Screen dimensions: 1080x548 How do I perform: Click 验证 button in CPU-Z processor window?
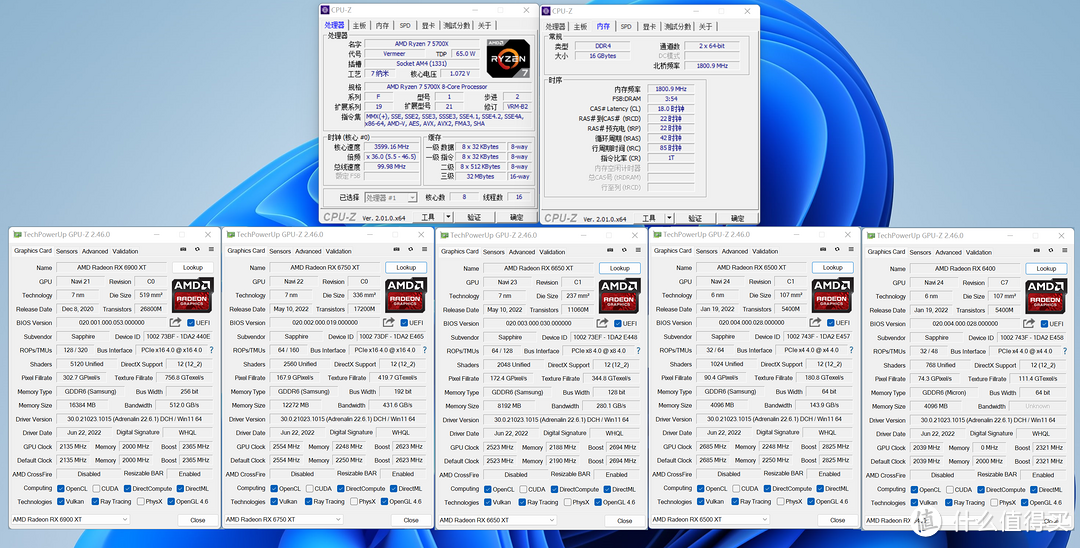click(x=474, y=217)
